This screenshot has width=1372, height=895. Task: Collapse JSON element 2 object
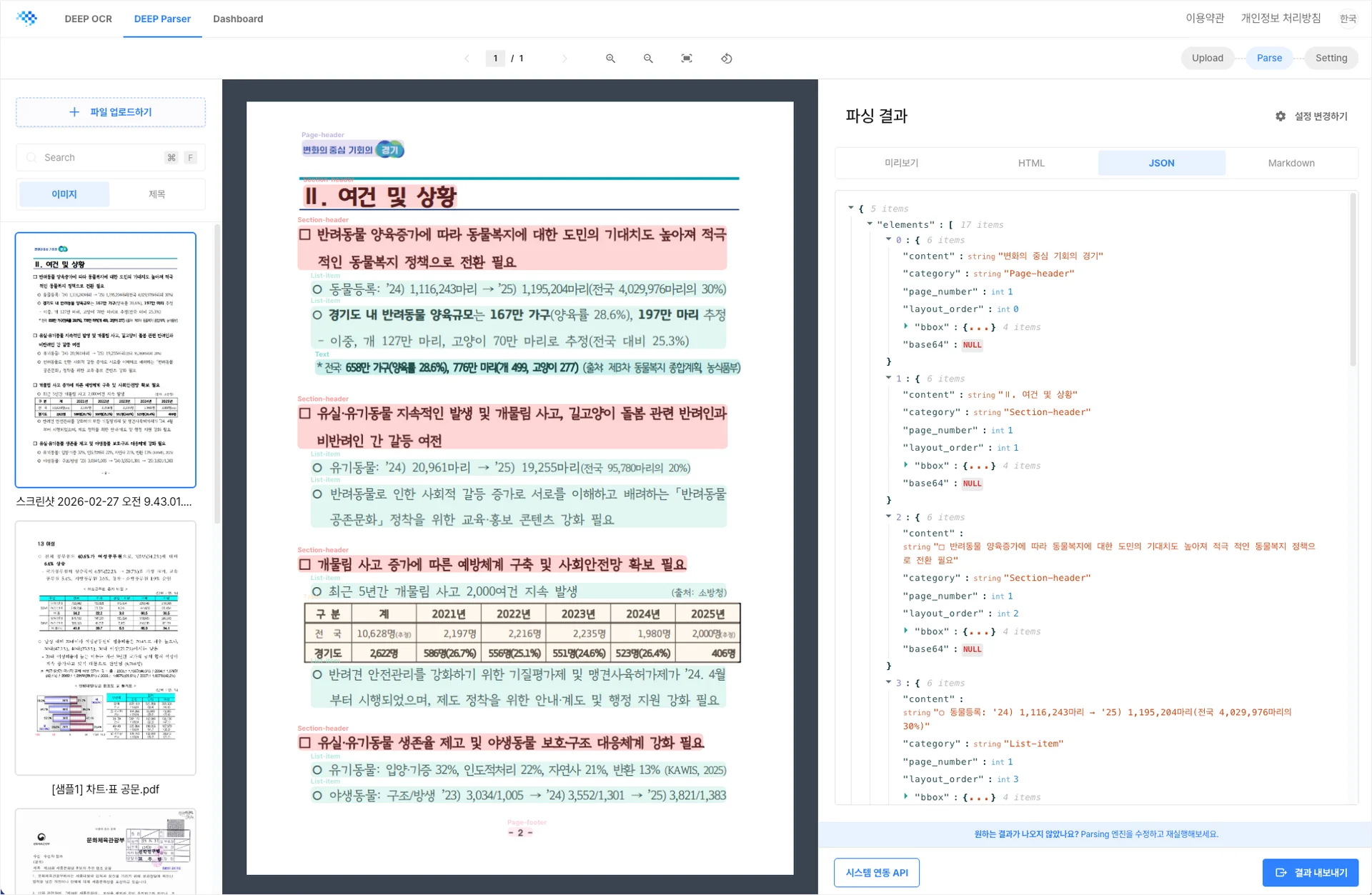tap(887, 516)
